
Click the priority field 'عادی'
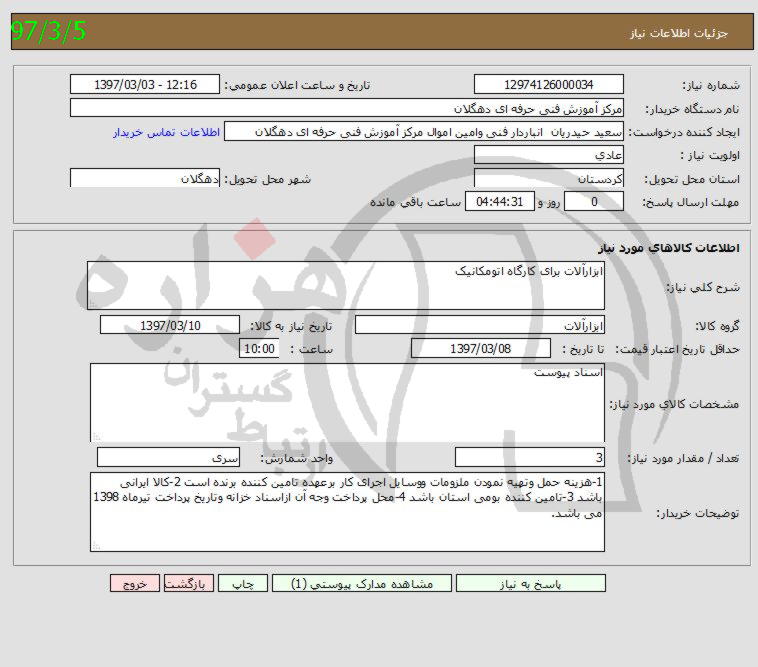549,155
